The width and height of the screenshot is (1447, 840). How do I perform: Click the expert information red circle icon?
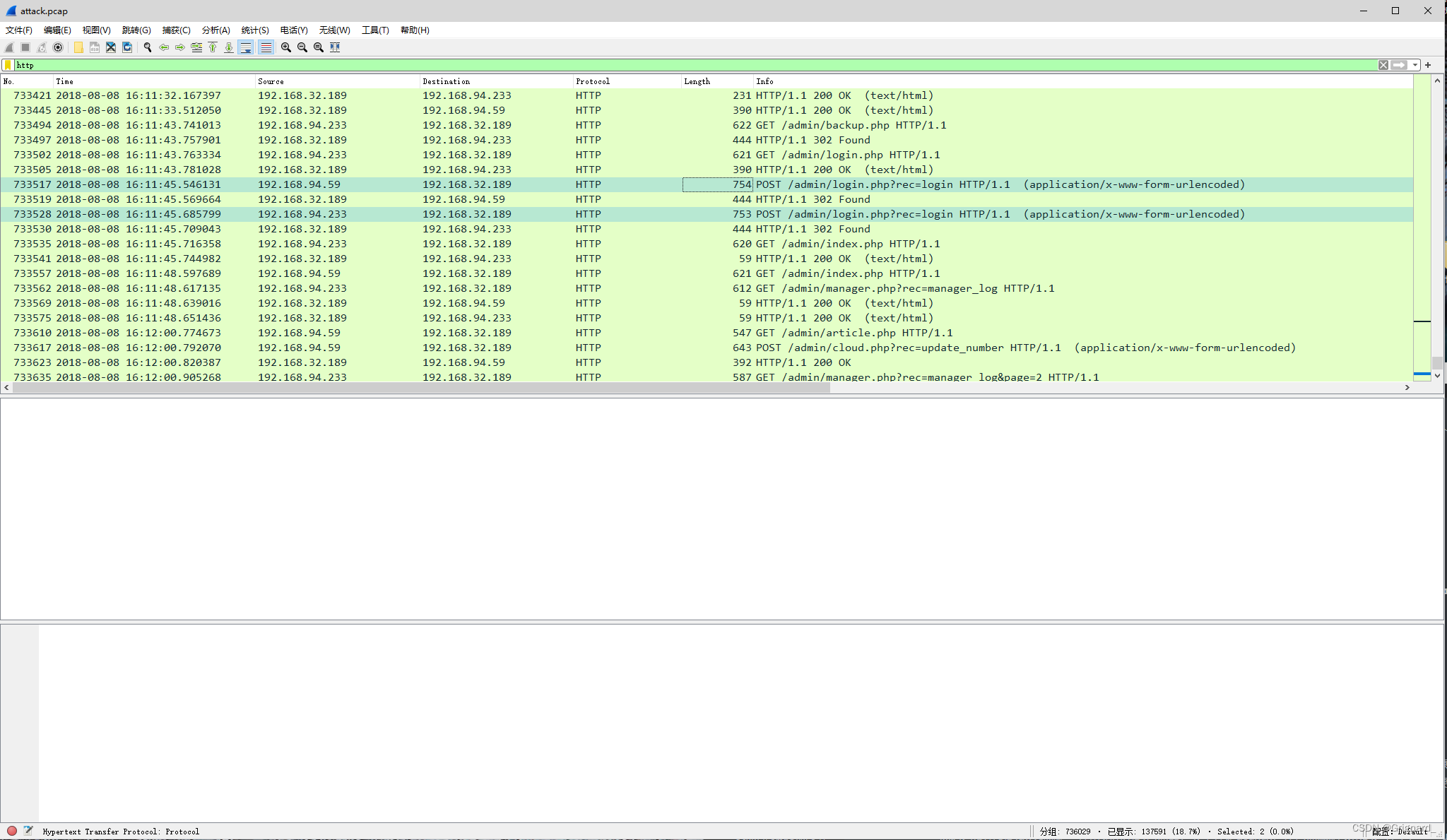point(12,831)
